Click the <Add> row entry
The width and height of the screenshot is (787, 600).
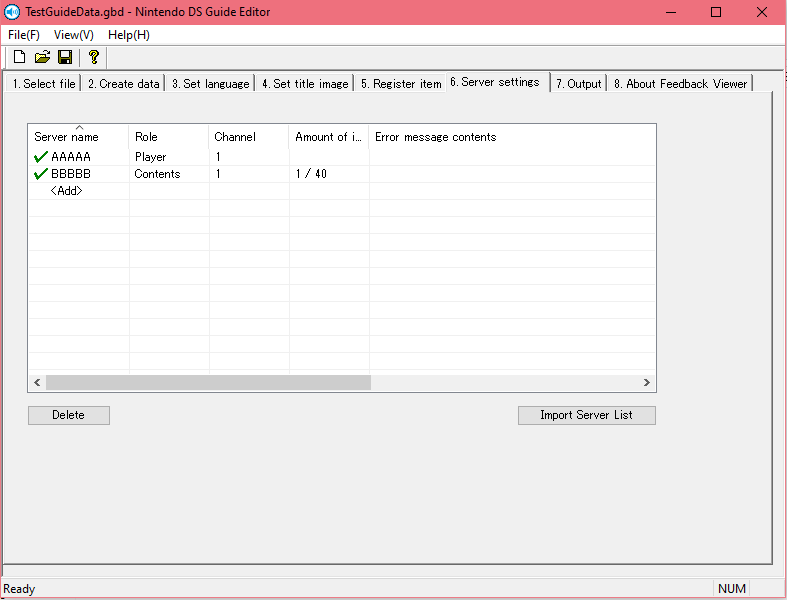[66, 191]
